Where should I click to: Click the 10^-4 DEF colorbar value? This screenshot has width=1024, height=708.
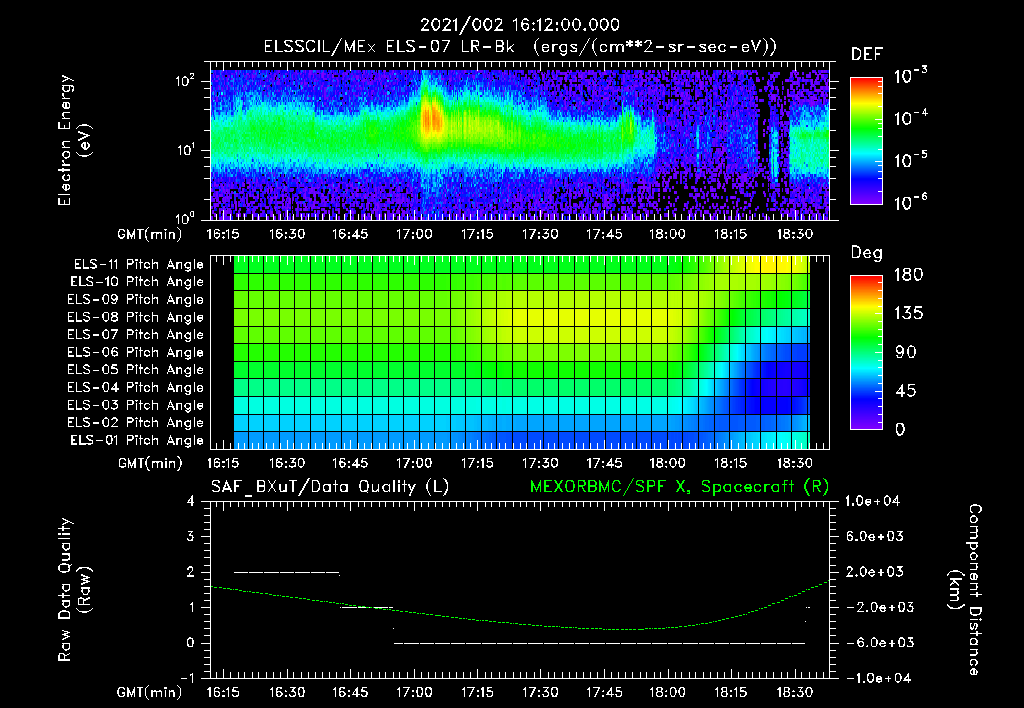(x=910, y=118)
